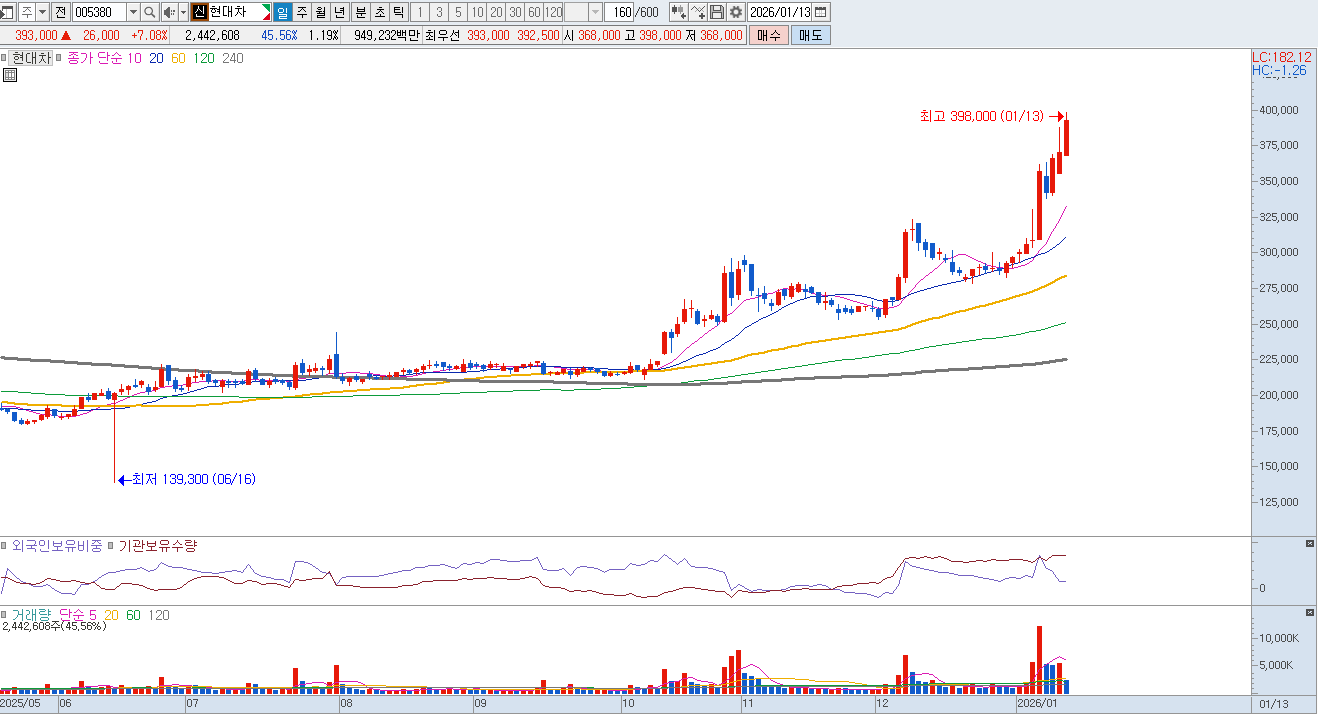Screen dimensions: 1318x714
Task: Open chart settings gear icon
Action: pos(736,12)
